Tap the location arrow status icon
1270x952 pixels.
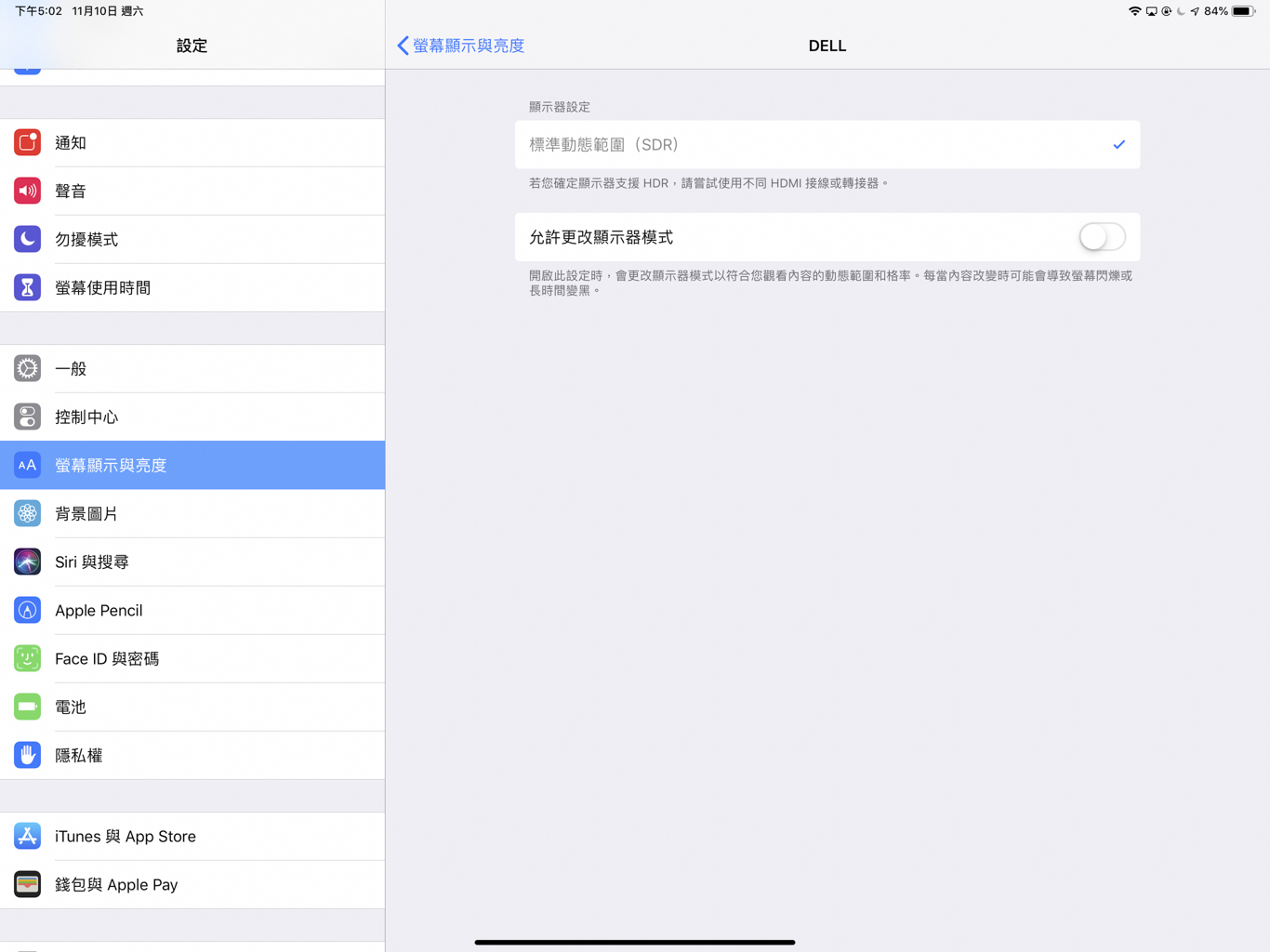tap(1195, 11)
